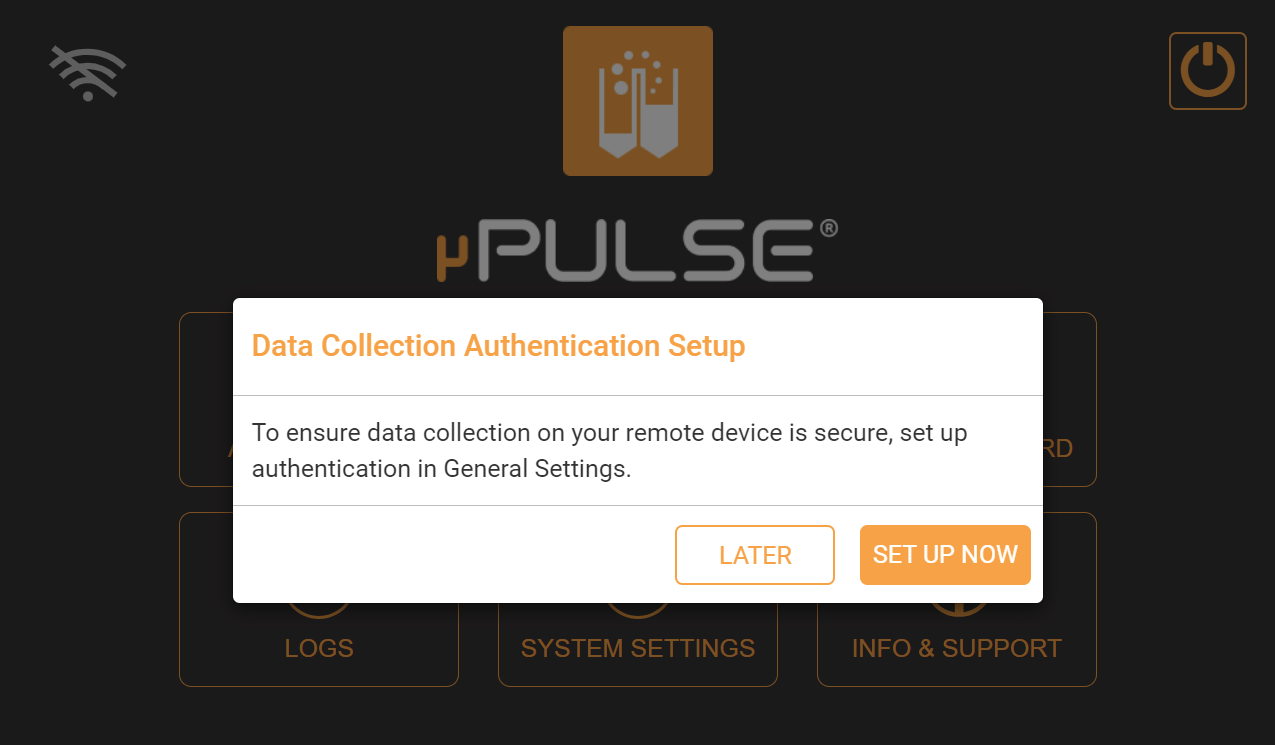Click the crossed-out Wi-Fi status icon
Image resolution: width=1275 pixels, height=745 pixels.
point(88,73)
